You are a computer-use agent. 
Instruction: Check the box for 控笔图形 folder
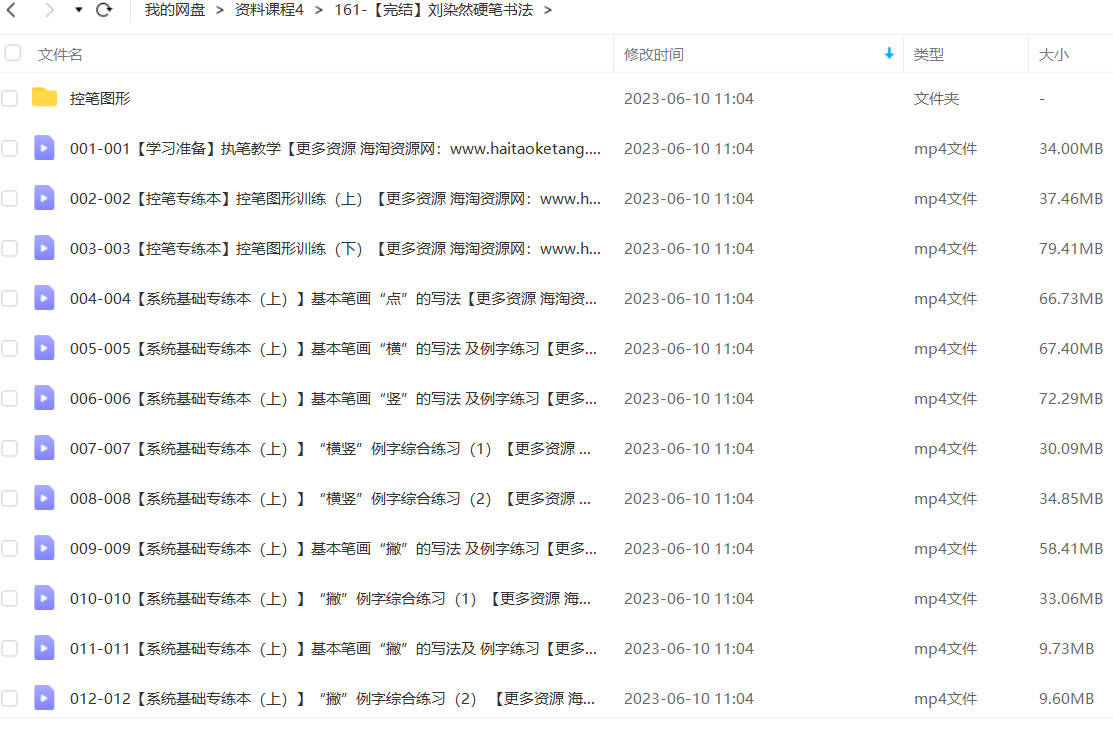click(x=9, y=98)
